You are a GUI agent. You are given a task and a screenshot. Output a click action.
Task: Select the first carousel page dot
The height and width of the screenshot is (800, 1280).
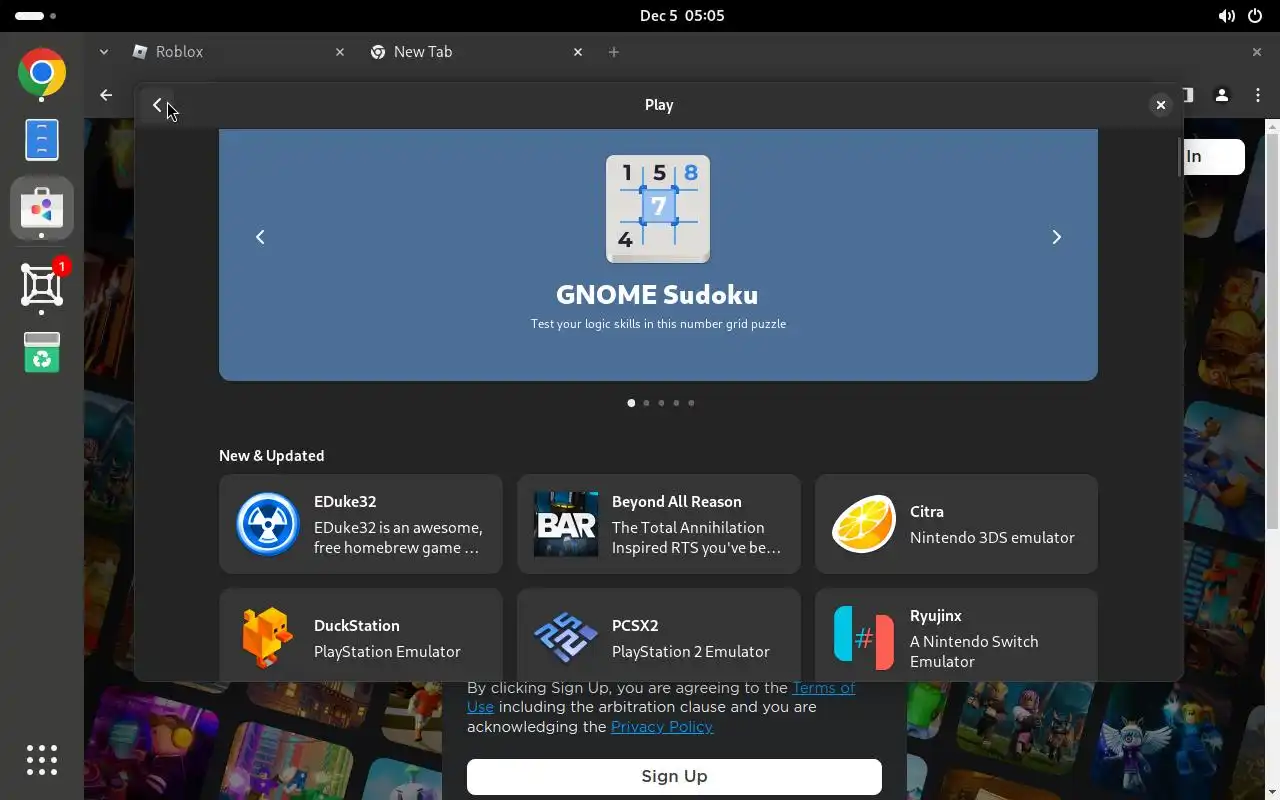(x=631, y=403)
